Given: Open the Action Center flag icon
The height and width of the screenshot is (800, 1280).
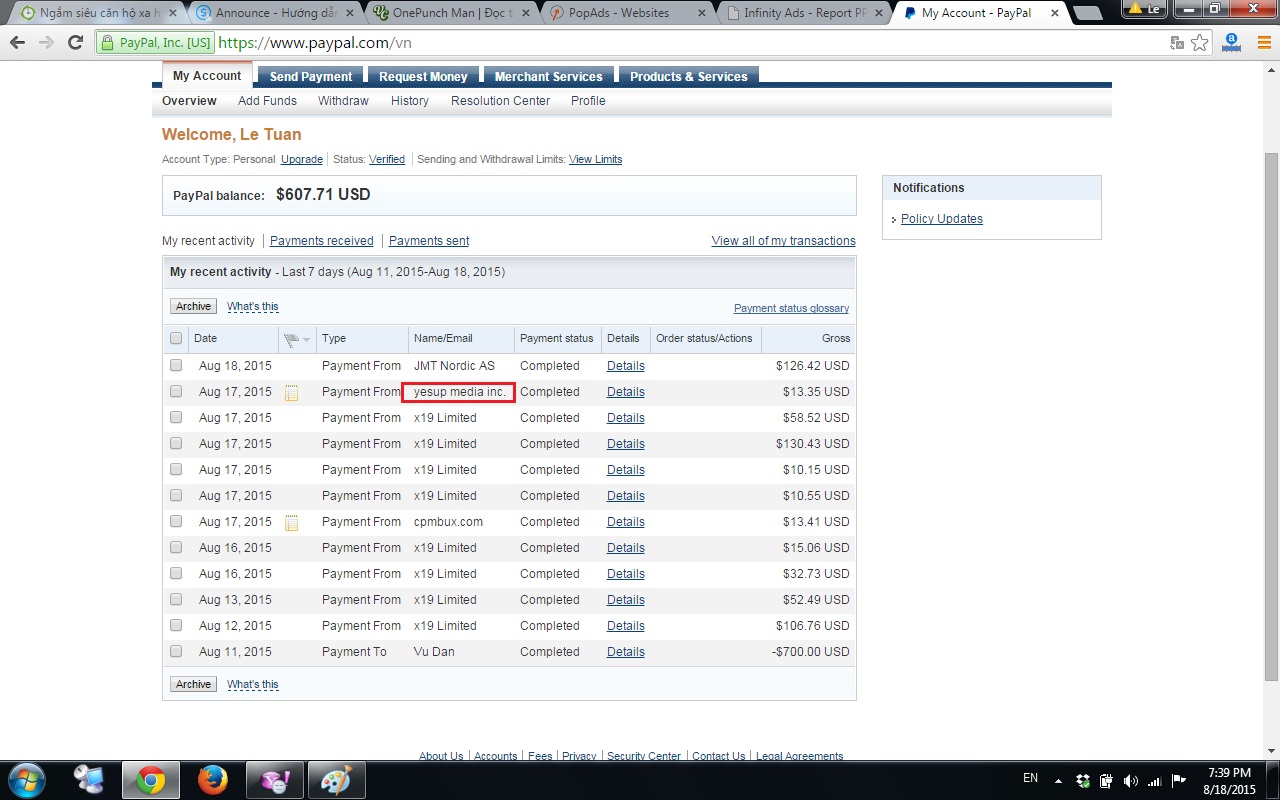Looking at the screenshot, I should 1179,781.
